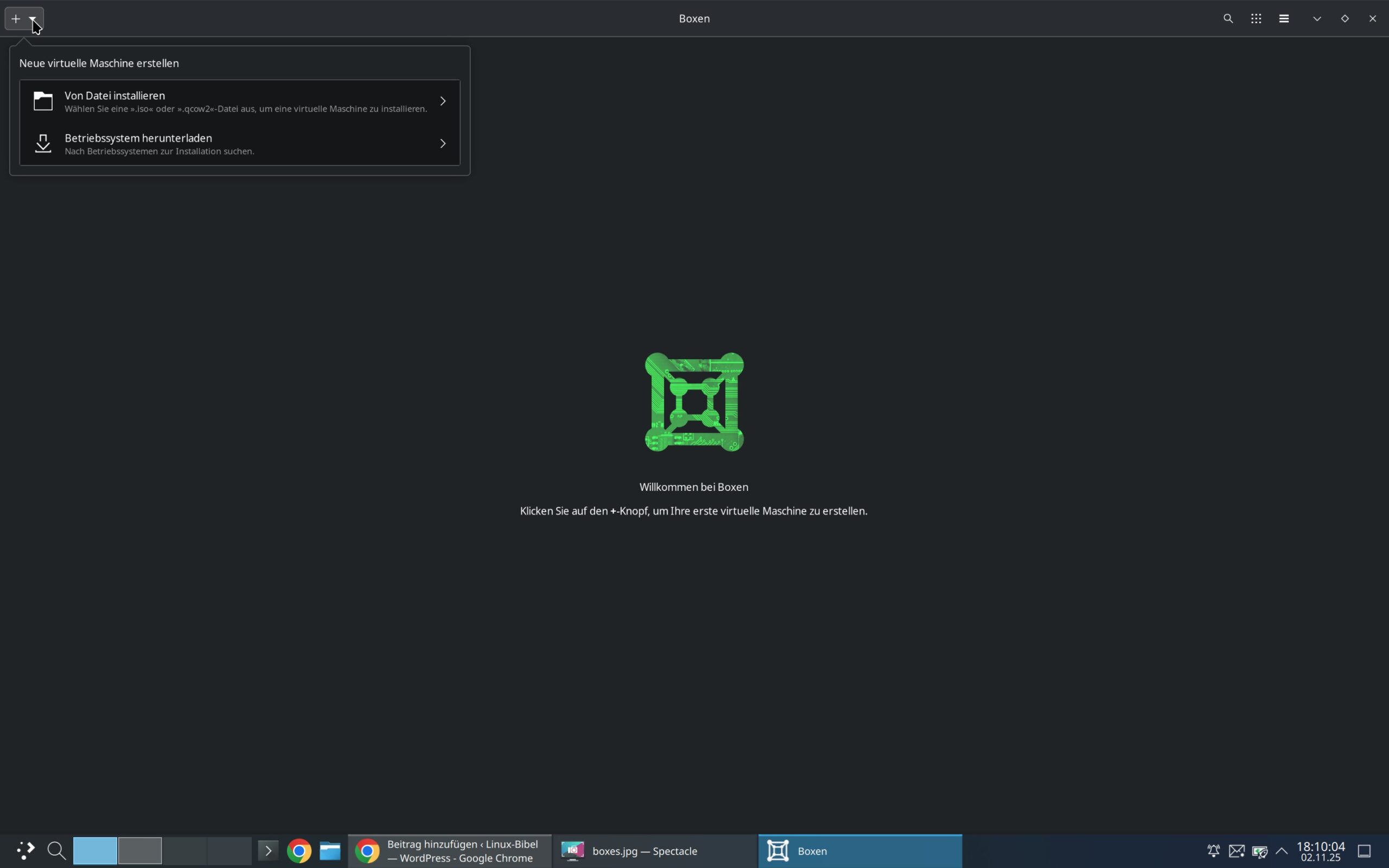
Task: Switch to the boxes.jpg Spectacle window
Action: click(x=654, y=851)
